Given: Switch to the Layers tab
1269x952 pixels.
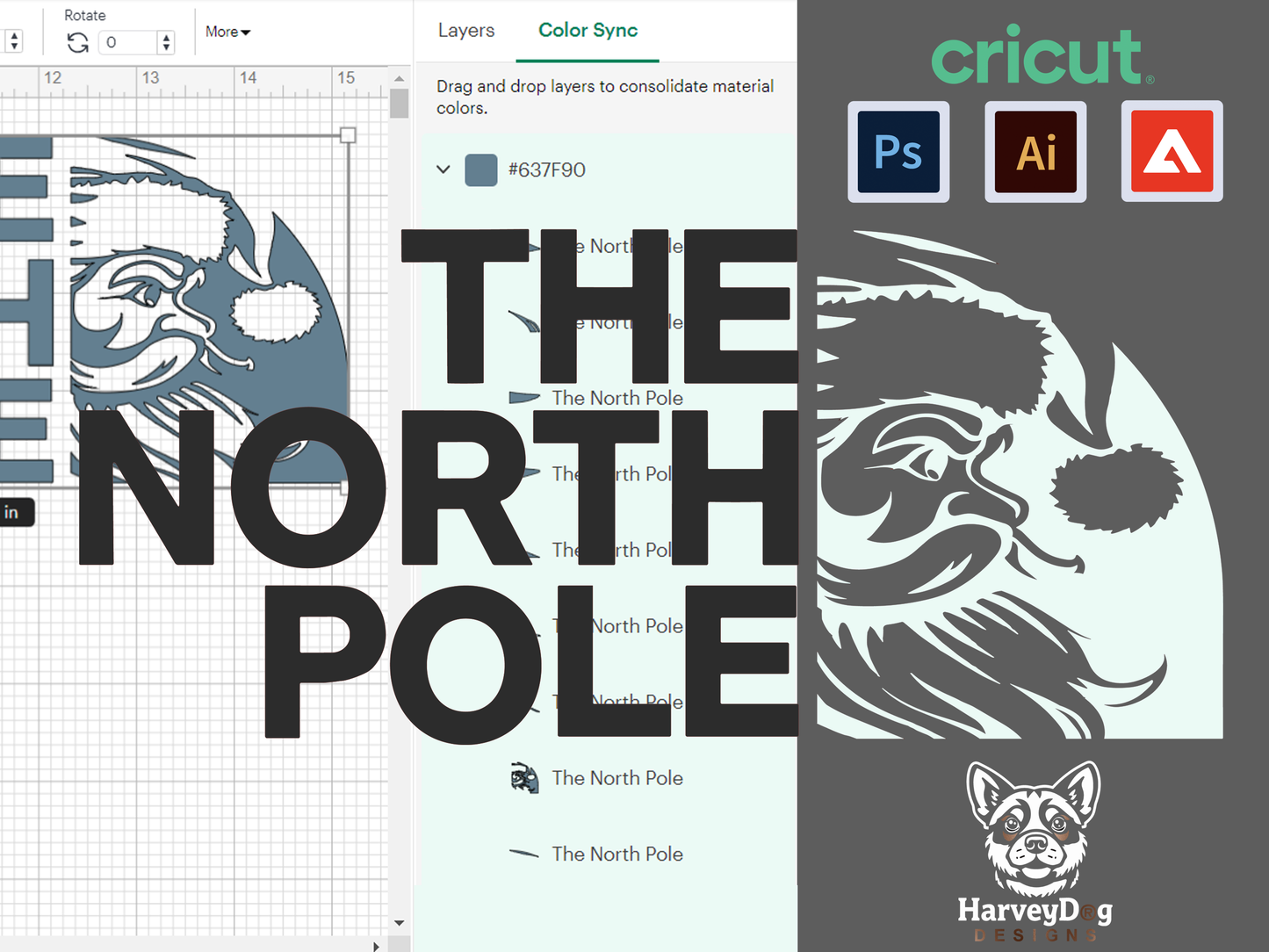Looking at the screenshot, I should point(466,30).
